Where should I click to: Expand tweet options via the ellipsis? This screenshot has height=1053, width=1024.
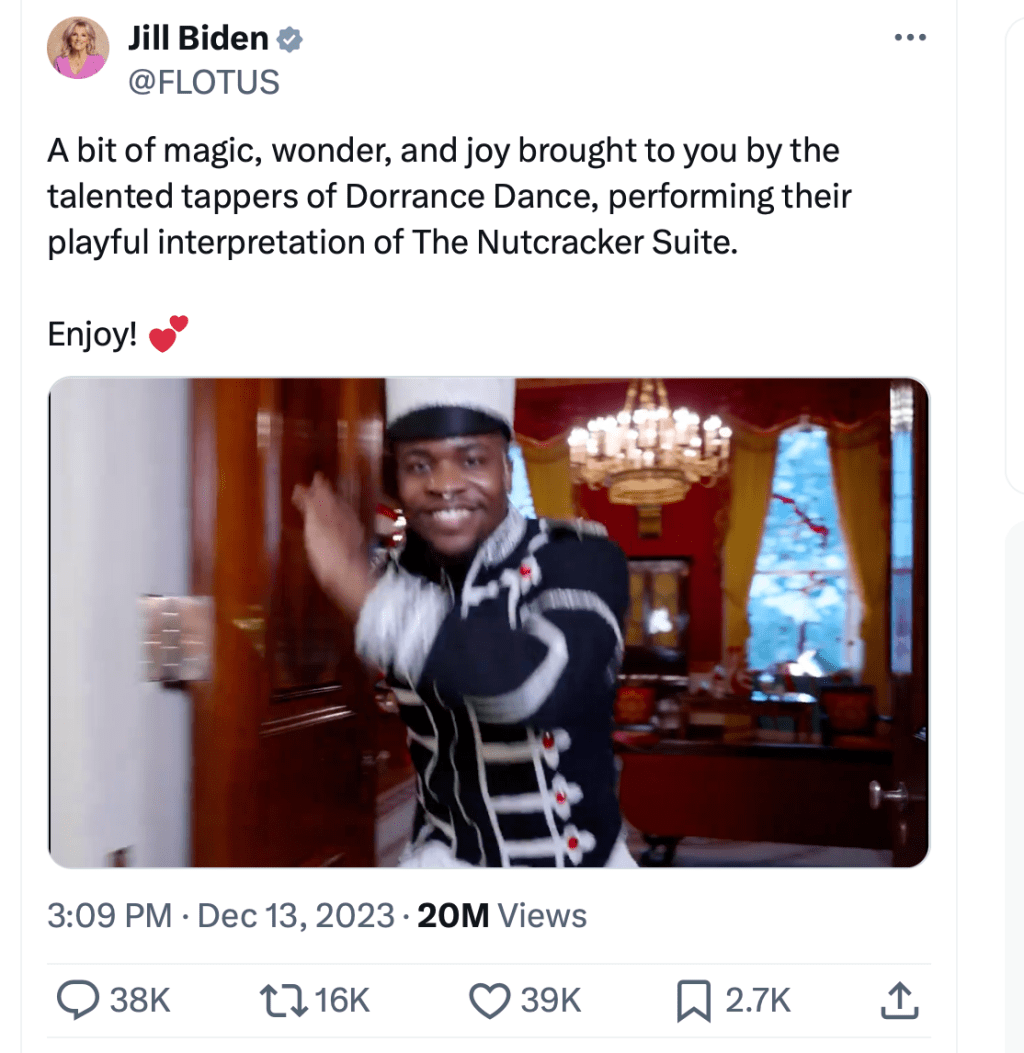click(x=910, y=36)
